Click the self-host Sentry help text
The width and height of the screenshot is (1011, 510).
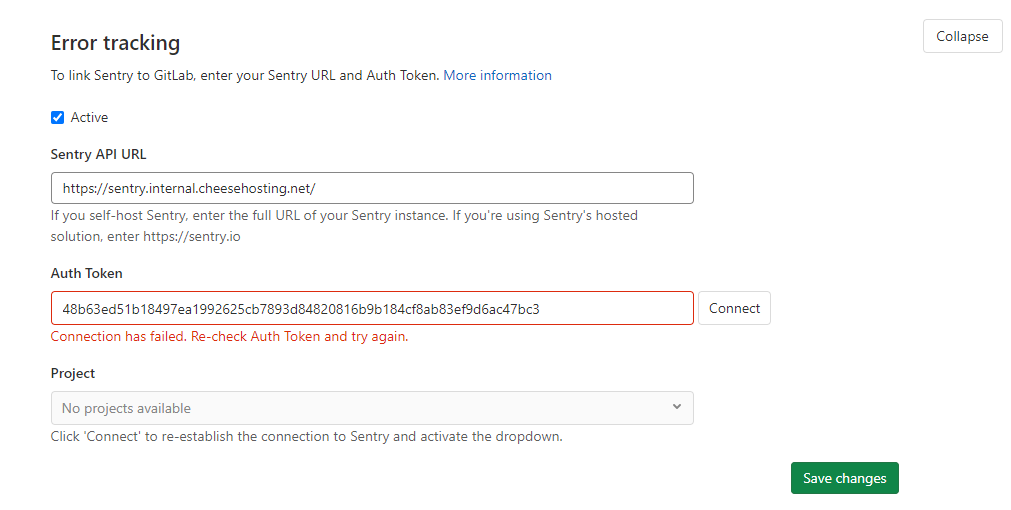pos(344,215)
